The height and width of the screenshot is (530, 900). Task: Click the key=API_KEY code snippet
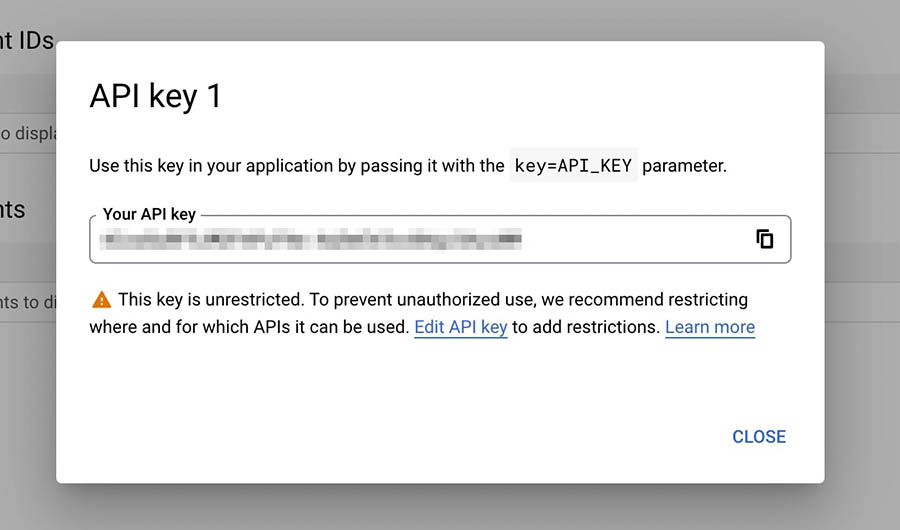[x=572, y=166]
